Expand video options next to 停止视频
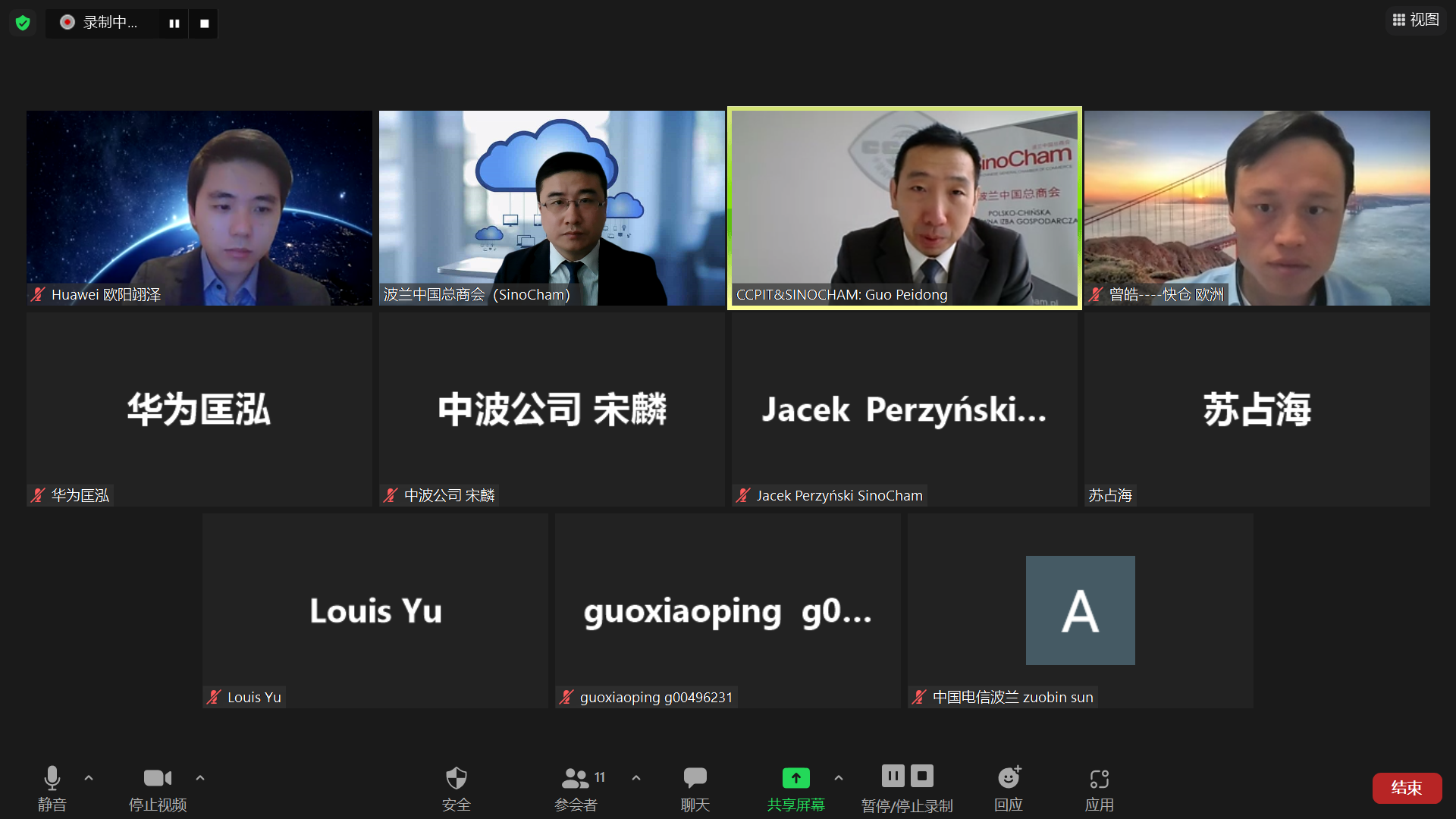1456x819 pixels. 200,778
